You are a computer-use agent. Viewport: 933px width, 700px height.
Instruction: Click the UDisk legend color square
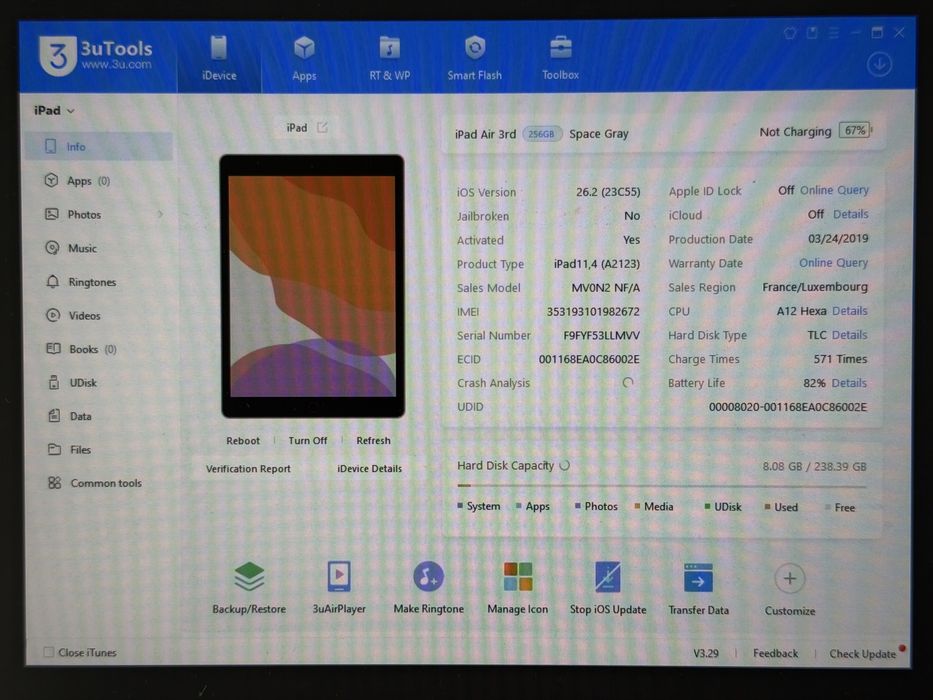point(707,507)
